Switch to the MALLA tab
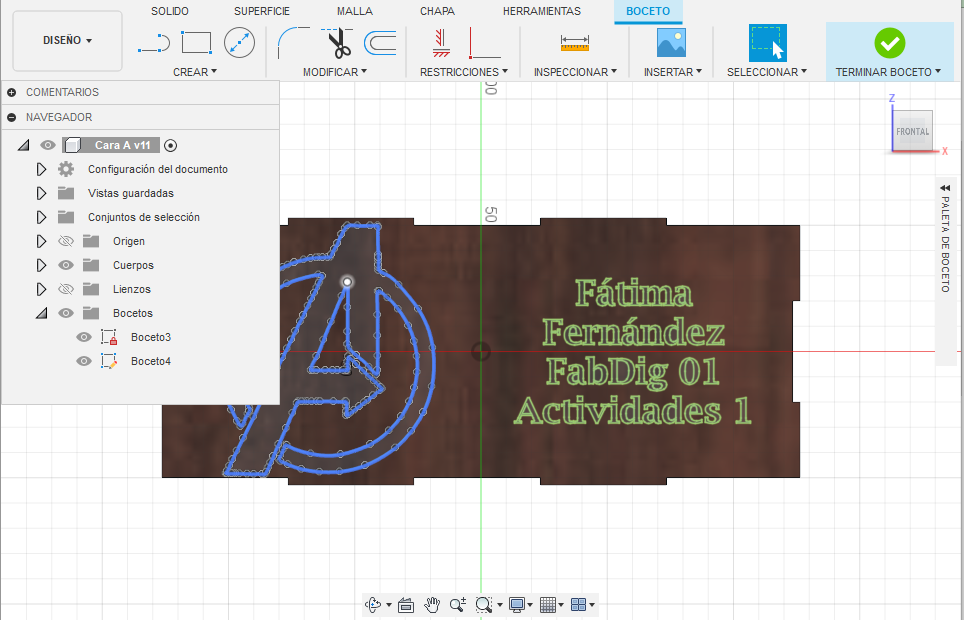Viewport: 964px width, 620px height. coord(355,11)
